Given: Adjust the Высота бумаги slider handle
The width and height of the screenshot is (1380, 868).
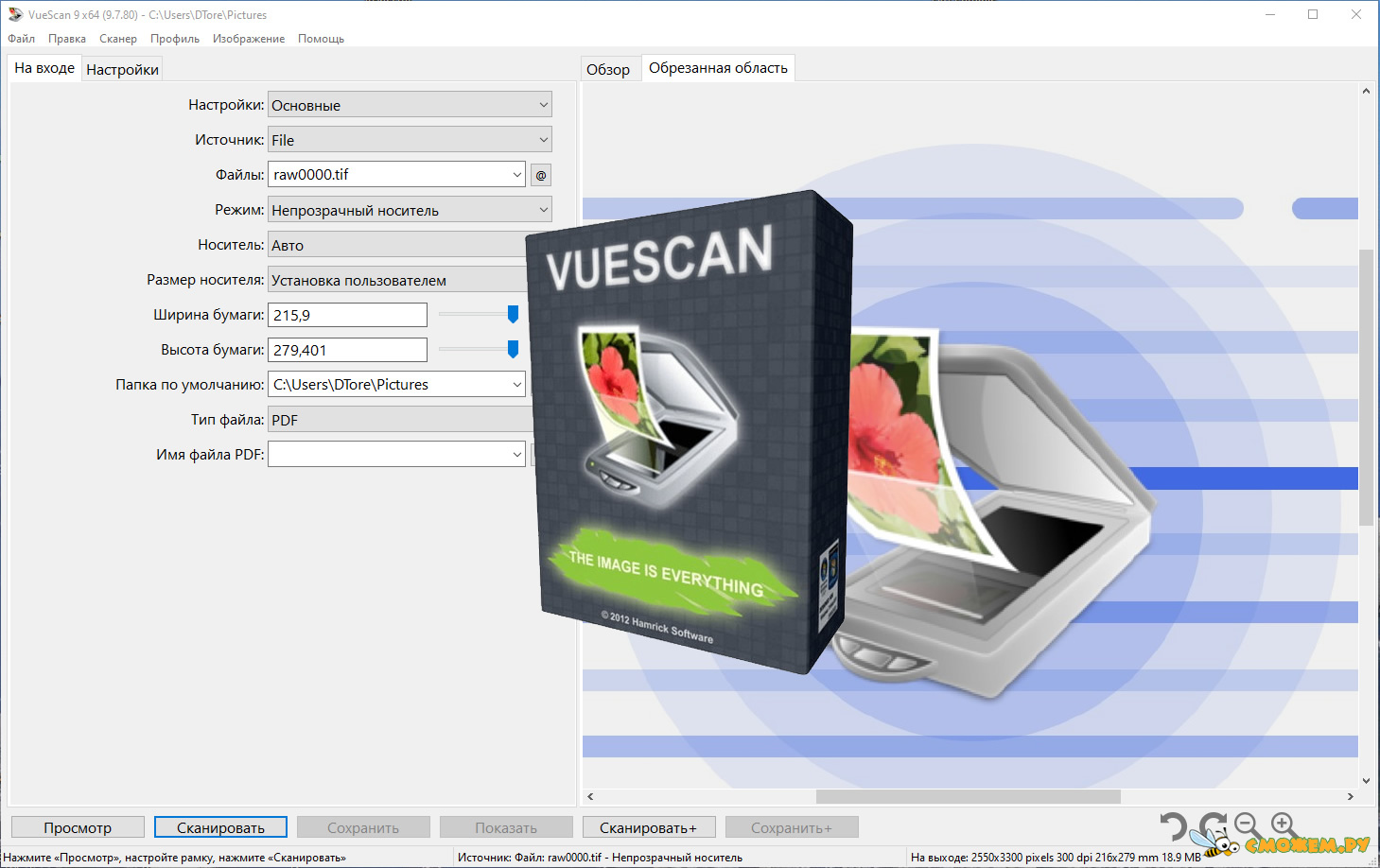Looking at the screenshot, I should point(513,349).
